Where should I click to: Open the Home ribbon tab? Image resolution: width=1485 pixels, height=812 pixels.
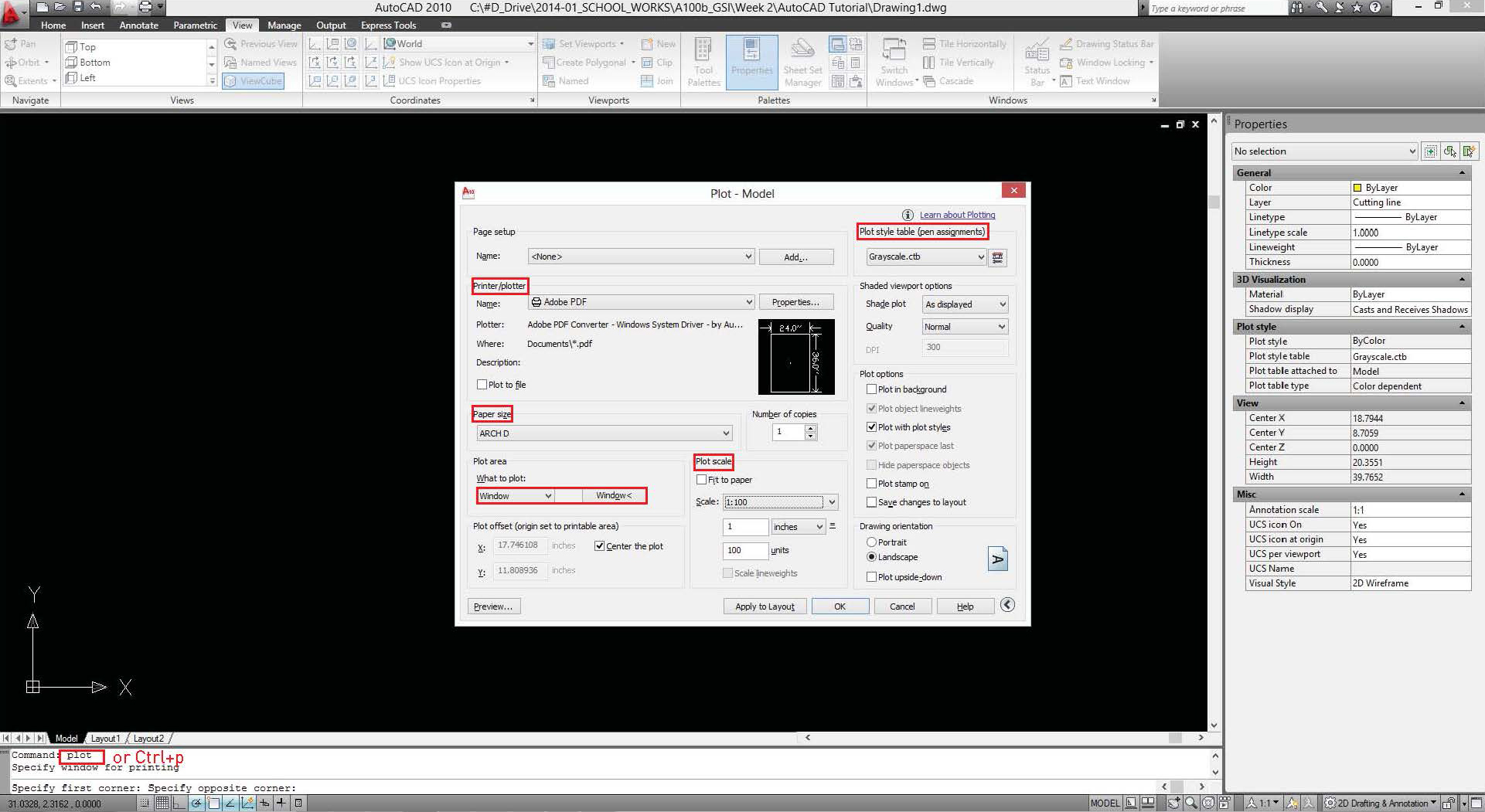pyautogui.click(x=53, y=25)
